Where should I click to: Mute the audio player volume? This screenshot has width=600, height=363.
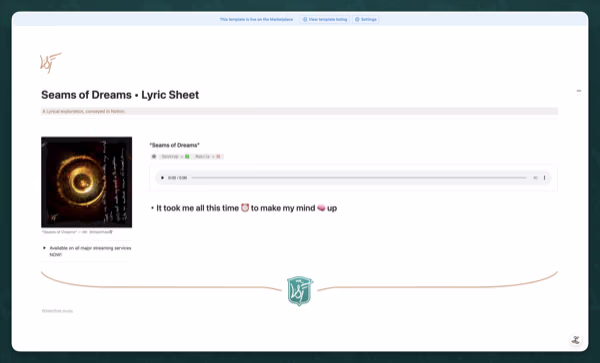click(535, 178)
